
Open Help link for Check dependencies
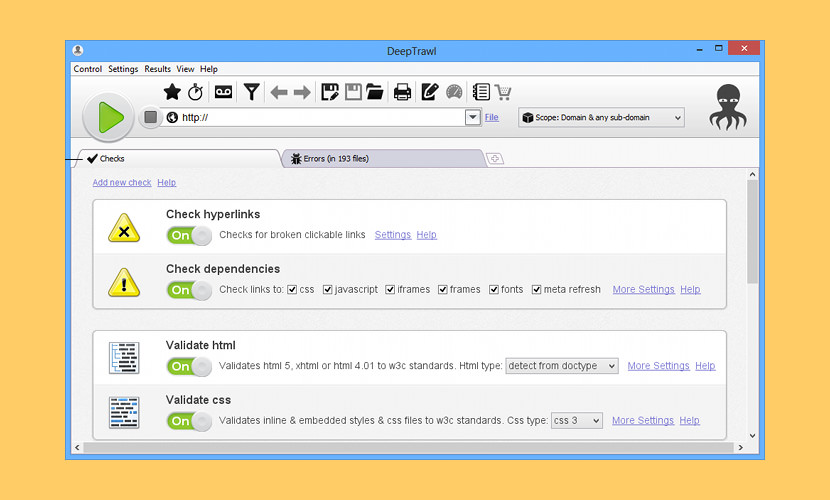point(690,289)
